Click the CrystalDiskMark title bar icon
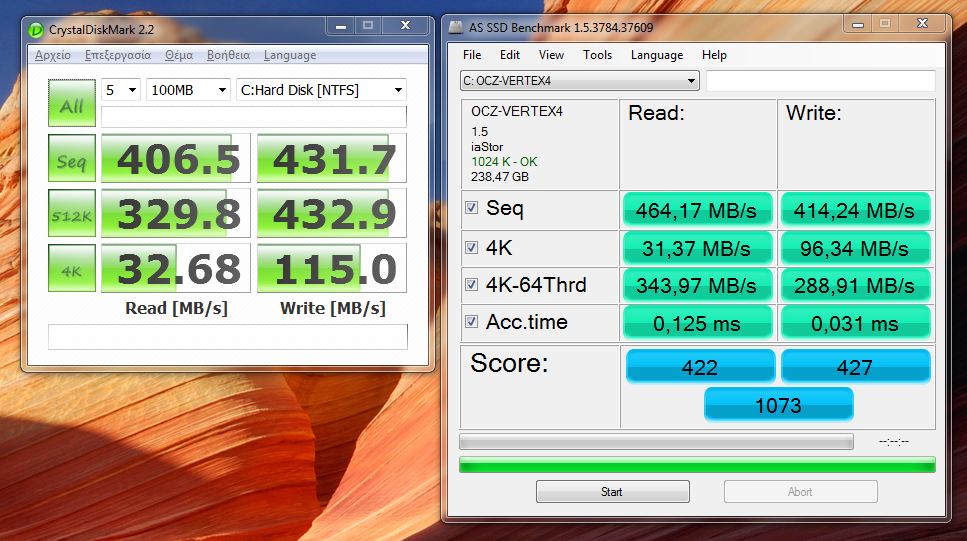 (36, 30)
